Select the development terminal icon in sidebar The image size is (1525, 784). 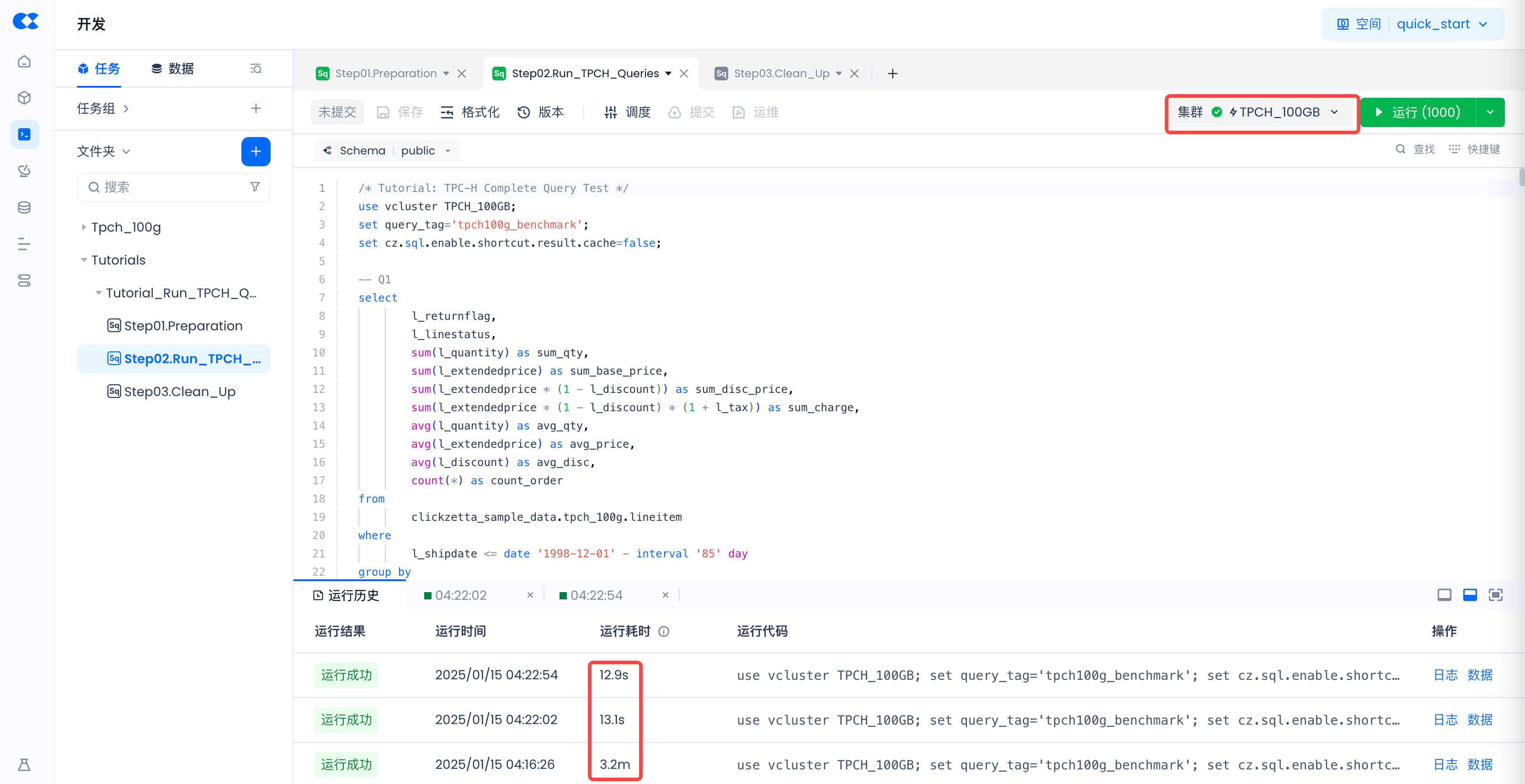point(24,134)
